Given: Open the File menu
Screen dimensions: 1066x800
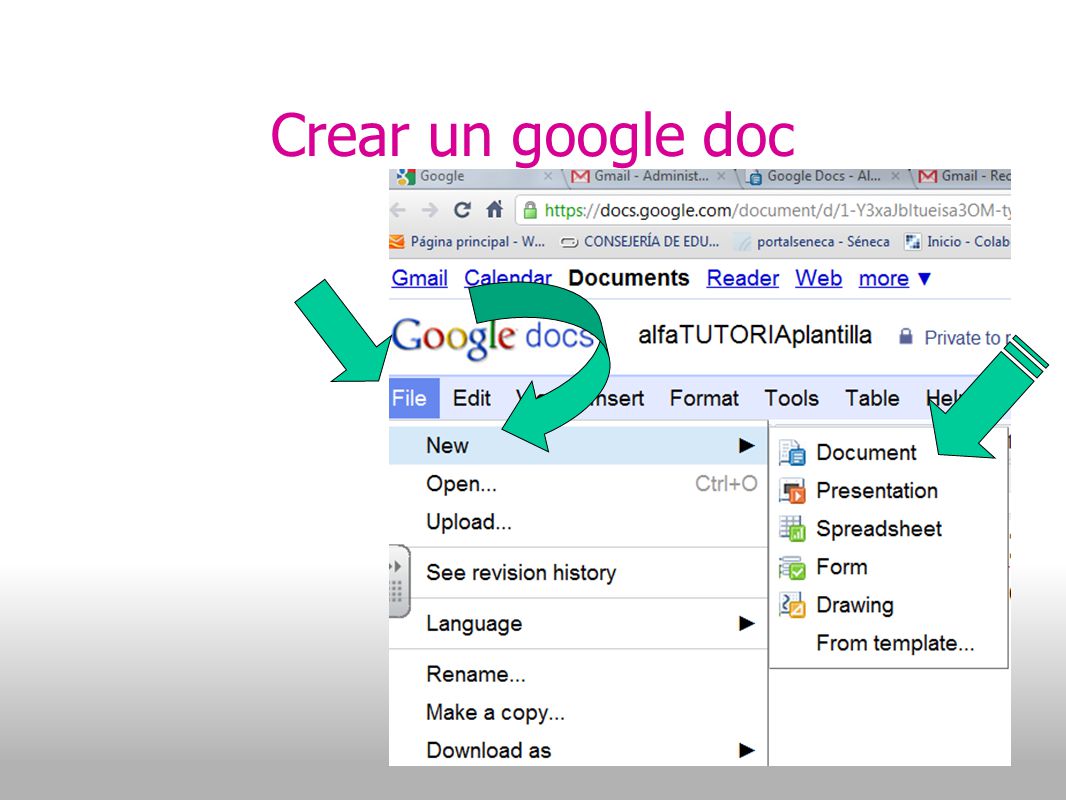Looking at the screenshot, I should pyautogui.click(x=414, y=398).
